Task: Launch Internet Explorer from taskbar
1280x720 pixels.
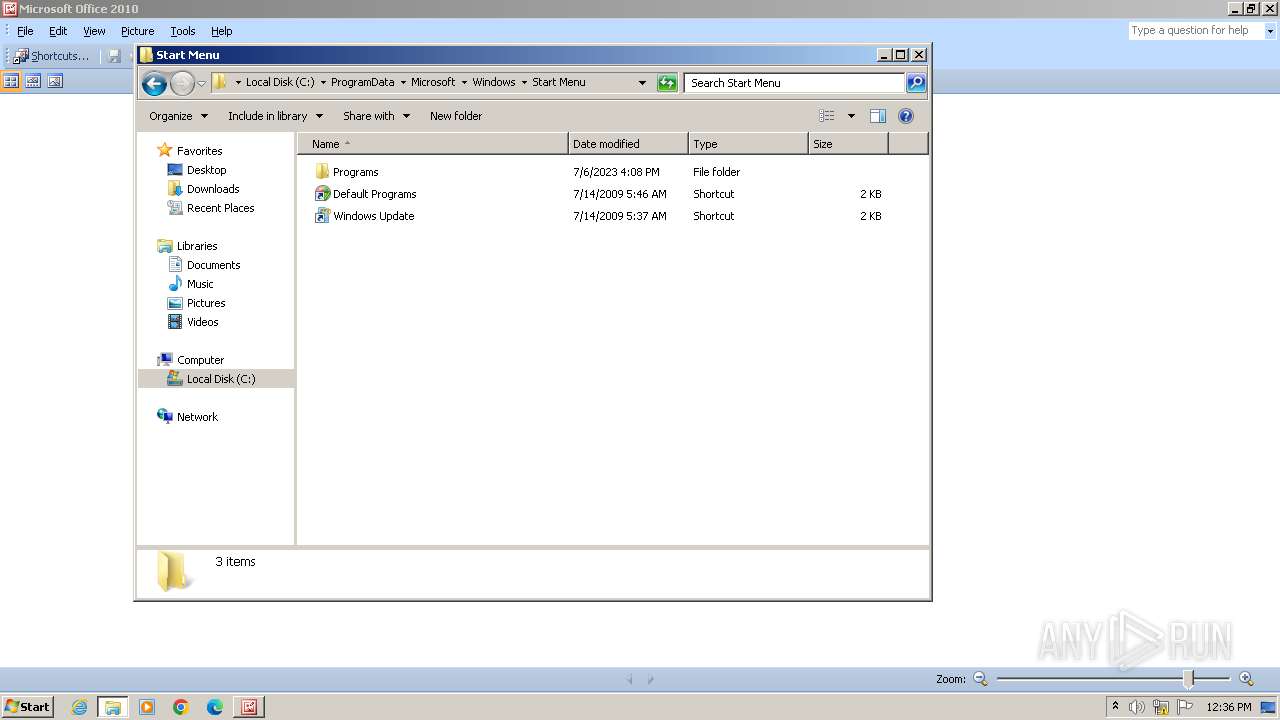Action: 80,707
